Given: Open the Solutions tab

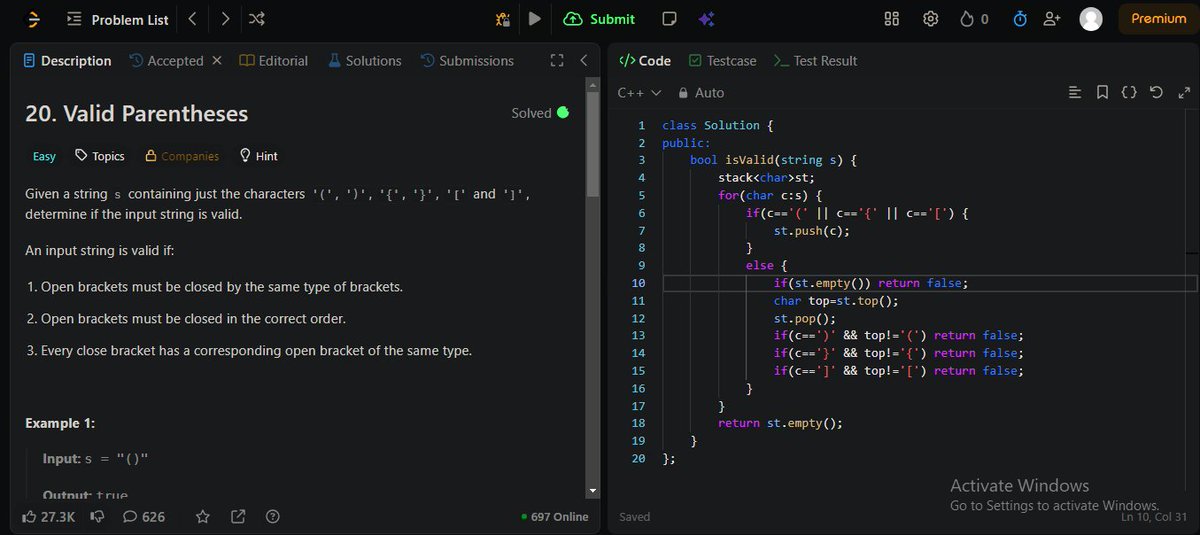Looking at the screenshot, I should (x=365, y=61).
